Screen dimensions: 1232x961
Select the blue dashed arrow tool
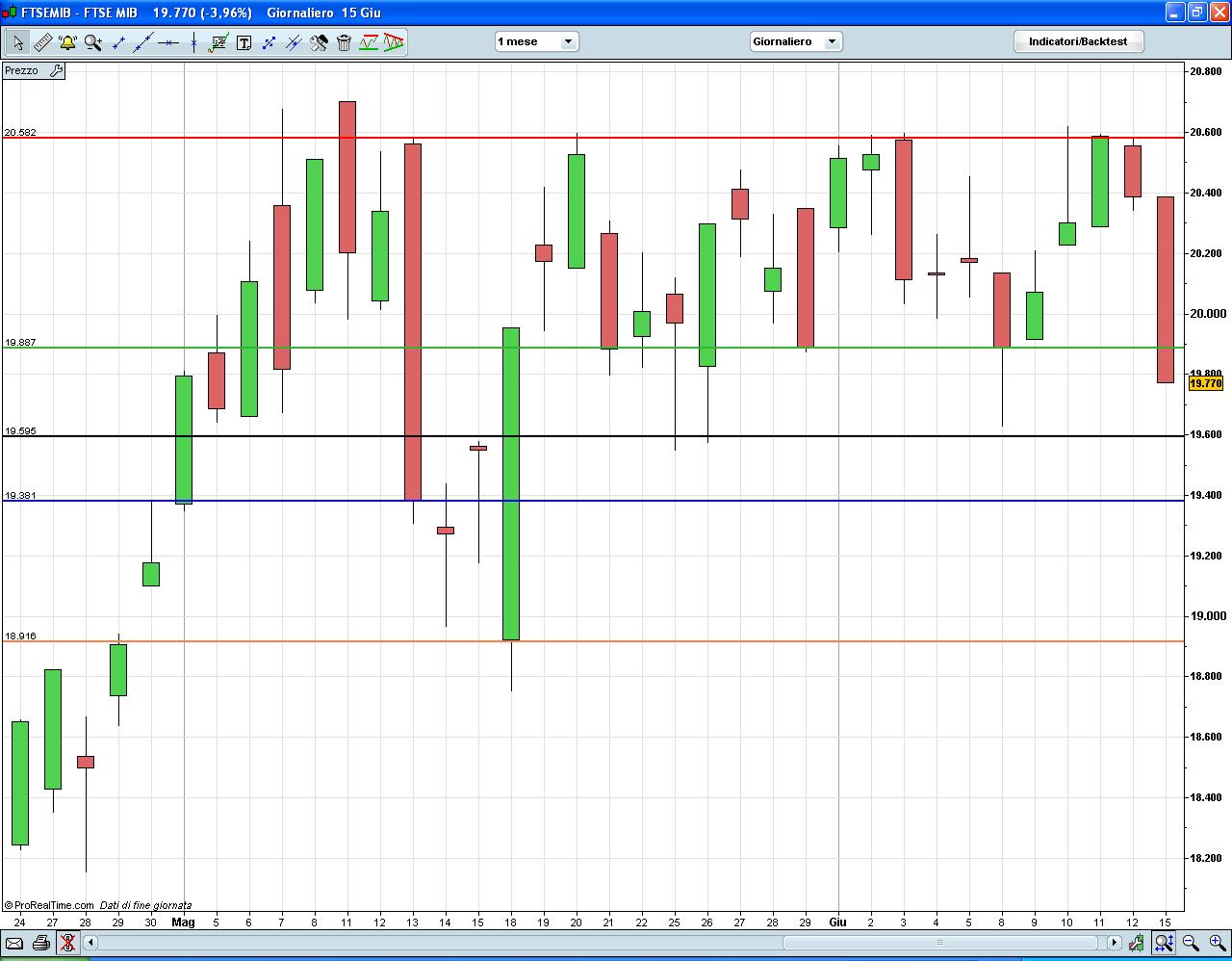(269, 42)
